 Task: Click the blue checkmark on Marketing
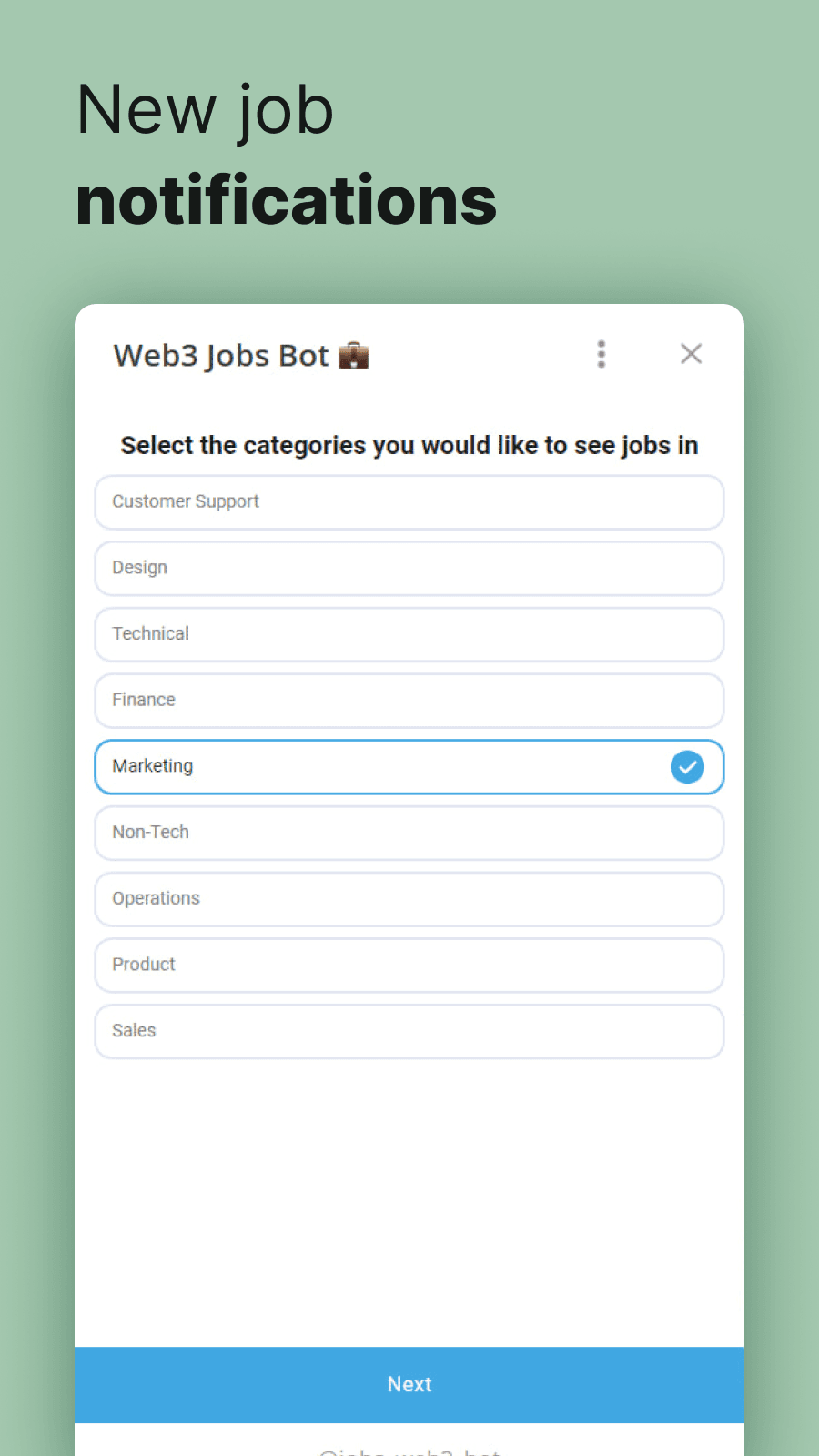coord(687,767)
